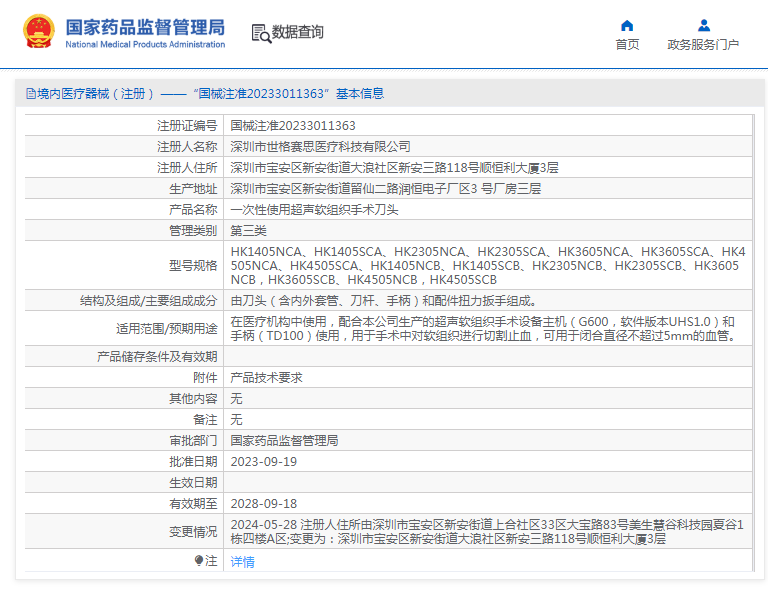Click the 审批部门 row label

click(x=193, y=441)
